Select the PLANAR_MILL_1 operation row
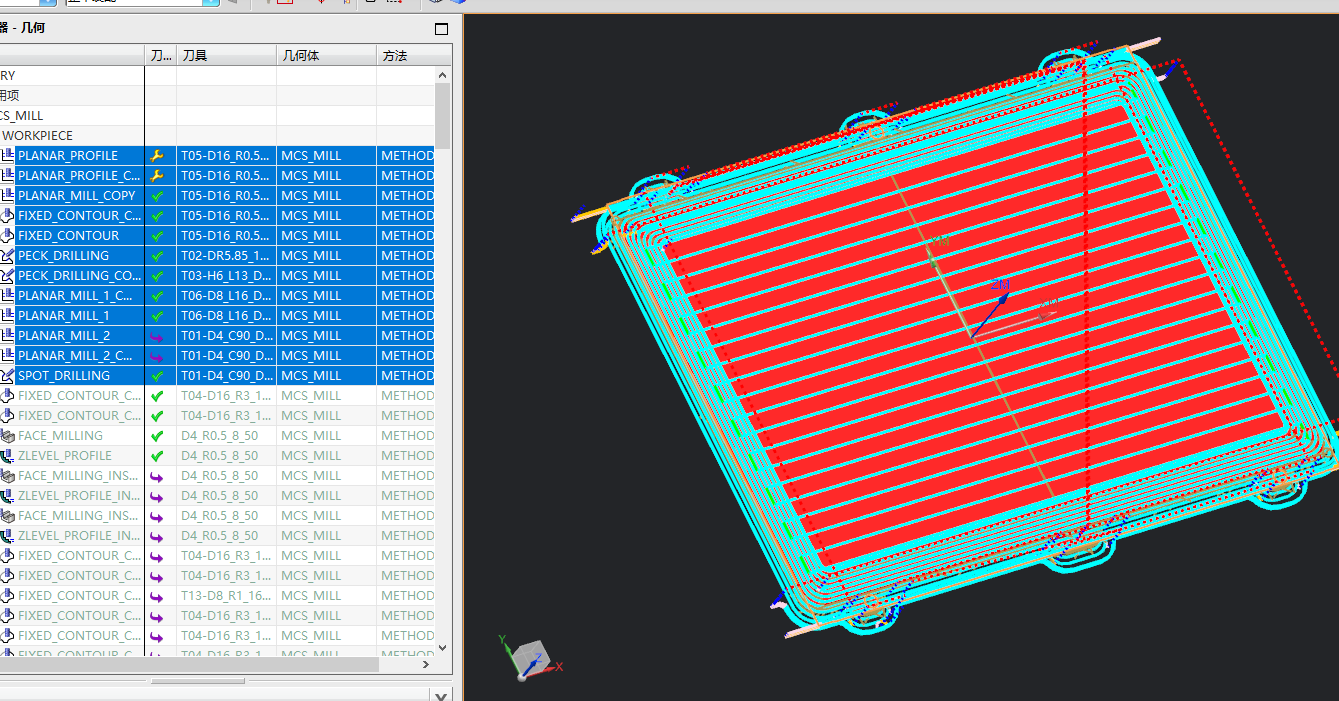 pyautogui.click(x=64, y=316)
